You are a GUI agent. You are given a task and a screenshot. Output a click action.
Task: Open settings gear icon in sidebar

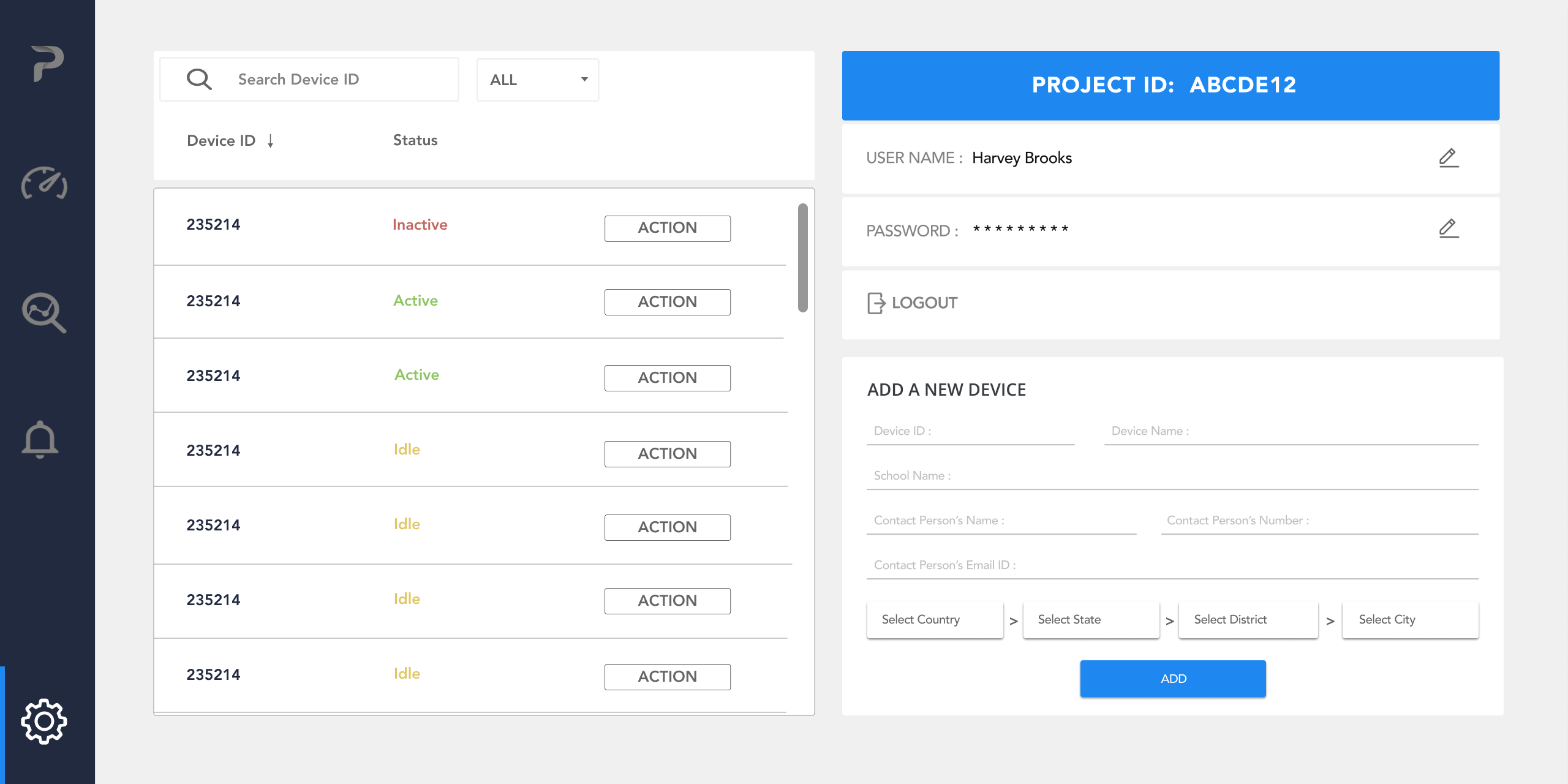44,722
